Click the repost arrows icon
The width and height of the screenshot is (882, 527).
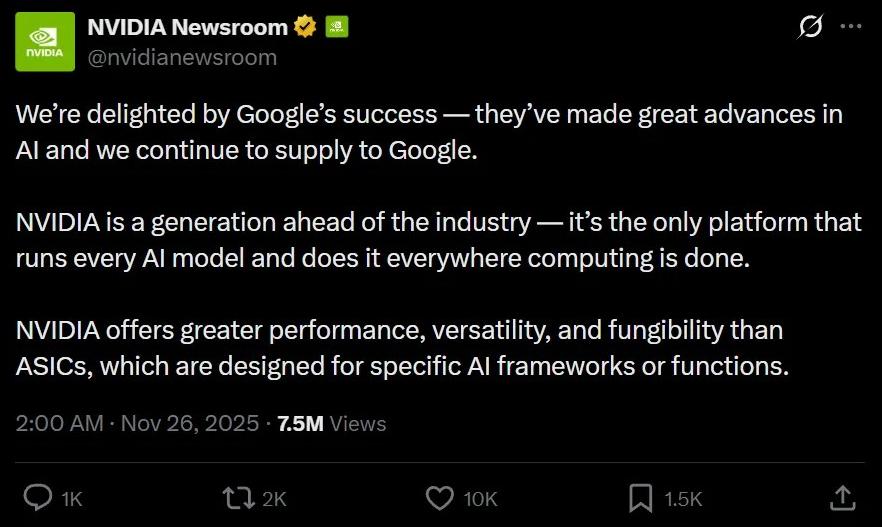(x=237, y=497)
